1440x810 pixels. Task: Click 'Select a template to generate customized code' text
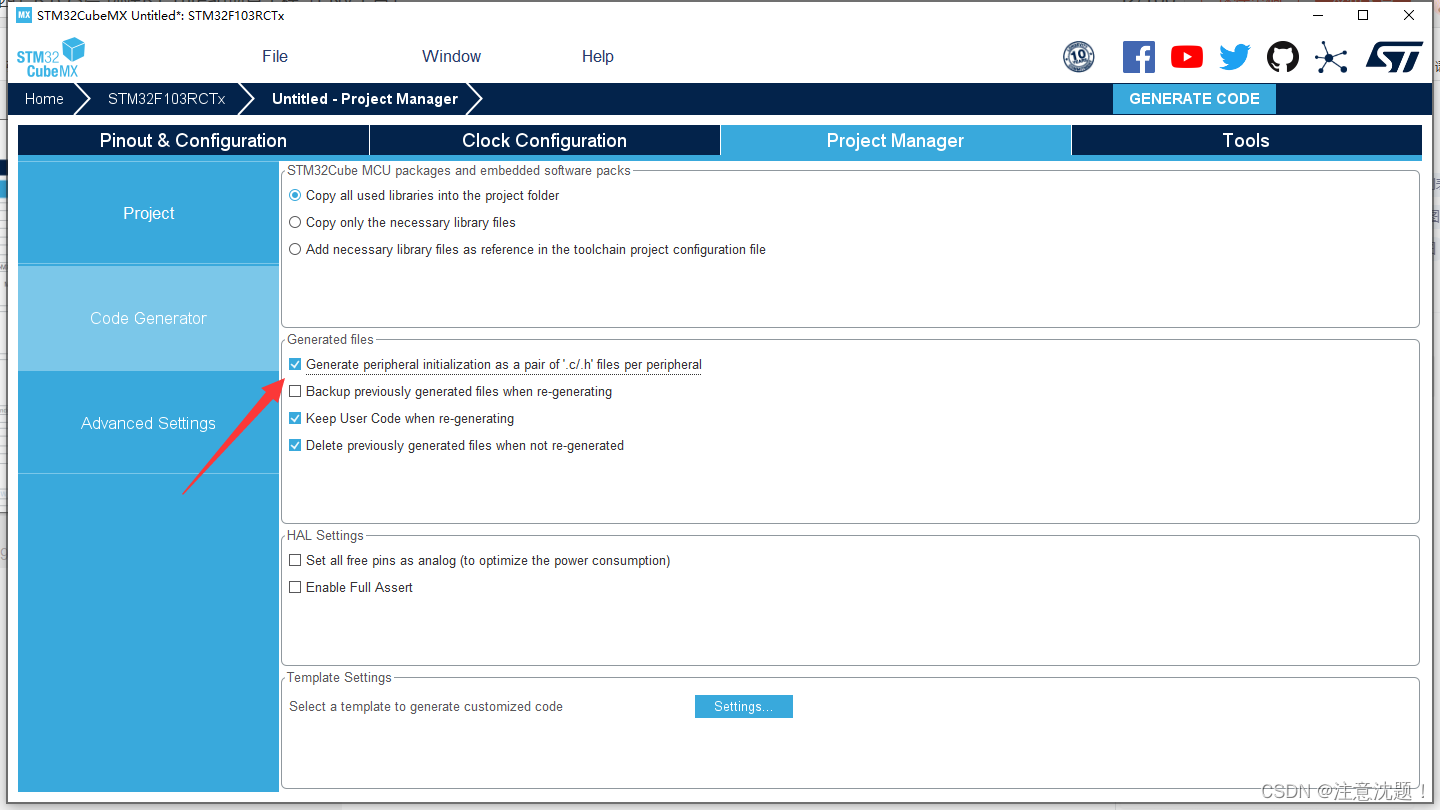pos(426,706)
